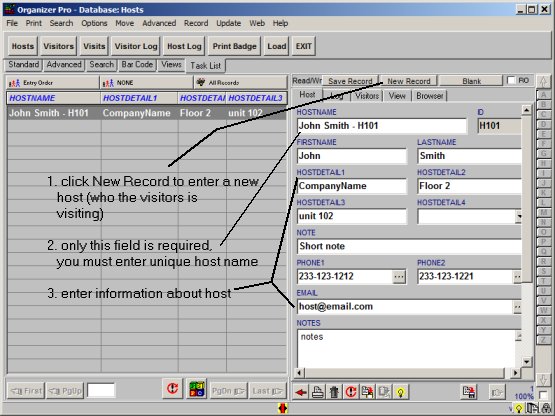Click the save-to-disk icon on right toolbar
Viewport: 555px width, 416px height.
tap(469, 392)
